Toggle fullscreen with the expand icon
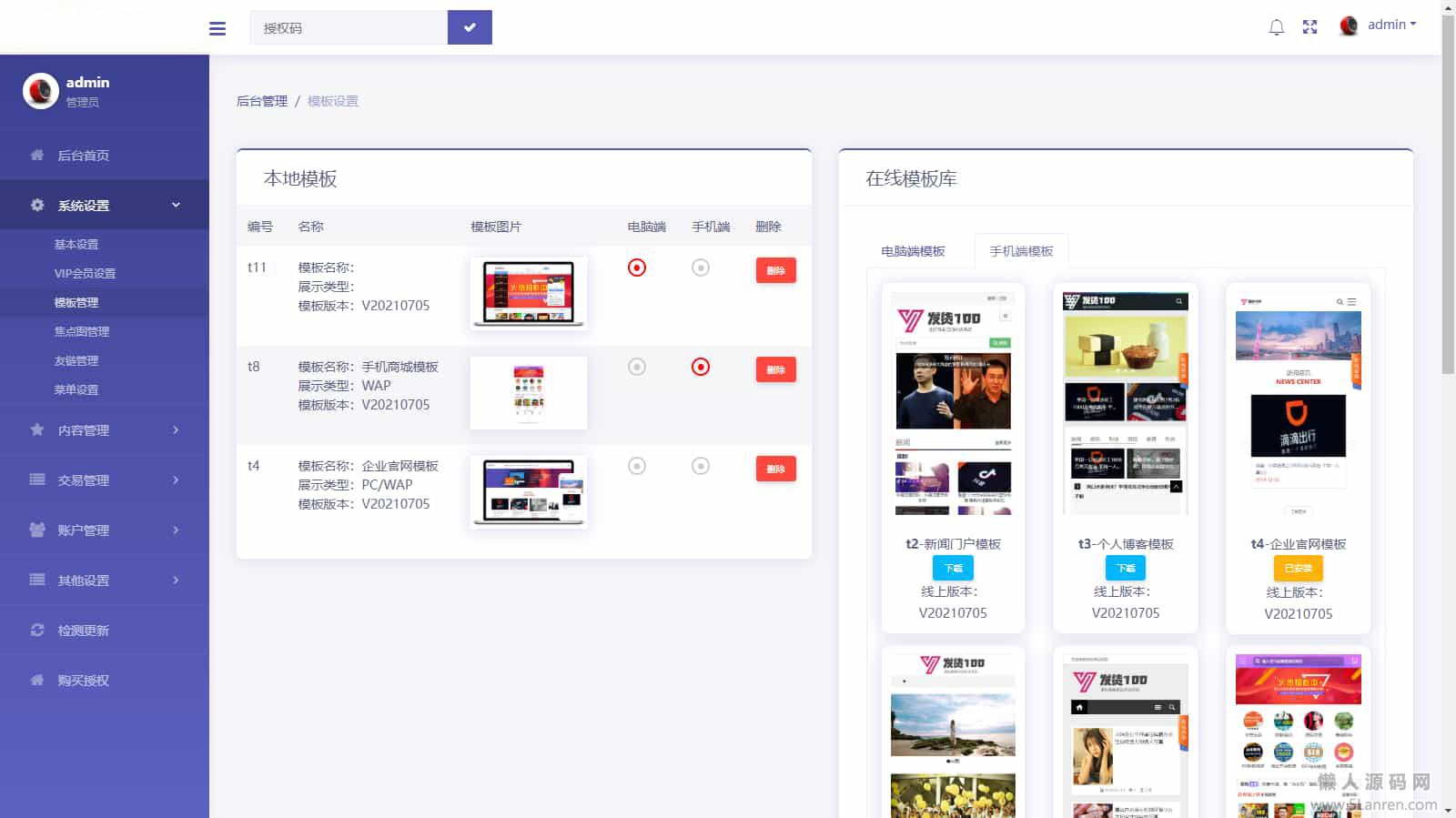This screenshot has width=1456, height=818. [1309, 27]
